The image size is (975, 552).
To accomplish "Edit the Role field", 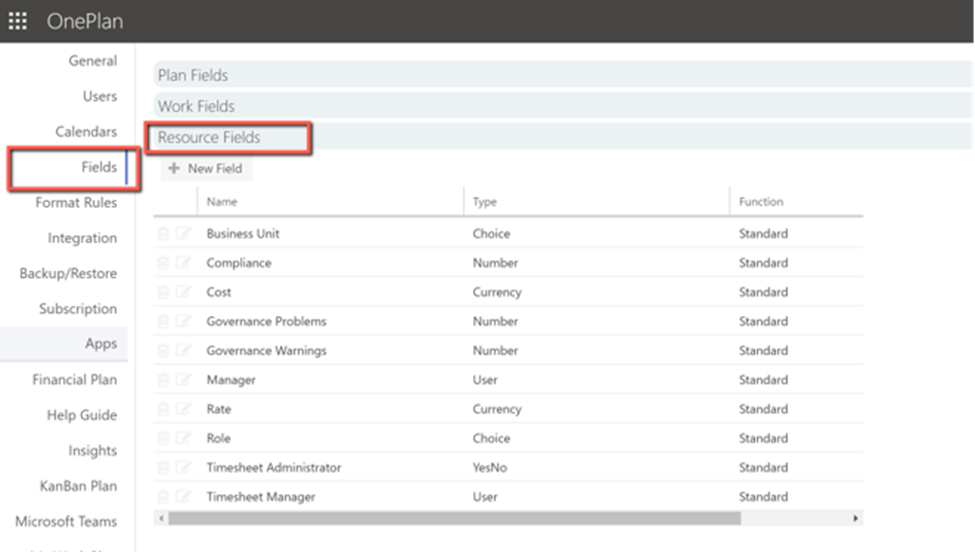I will (x=183, y=438).
